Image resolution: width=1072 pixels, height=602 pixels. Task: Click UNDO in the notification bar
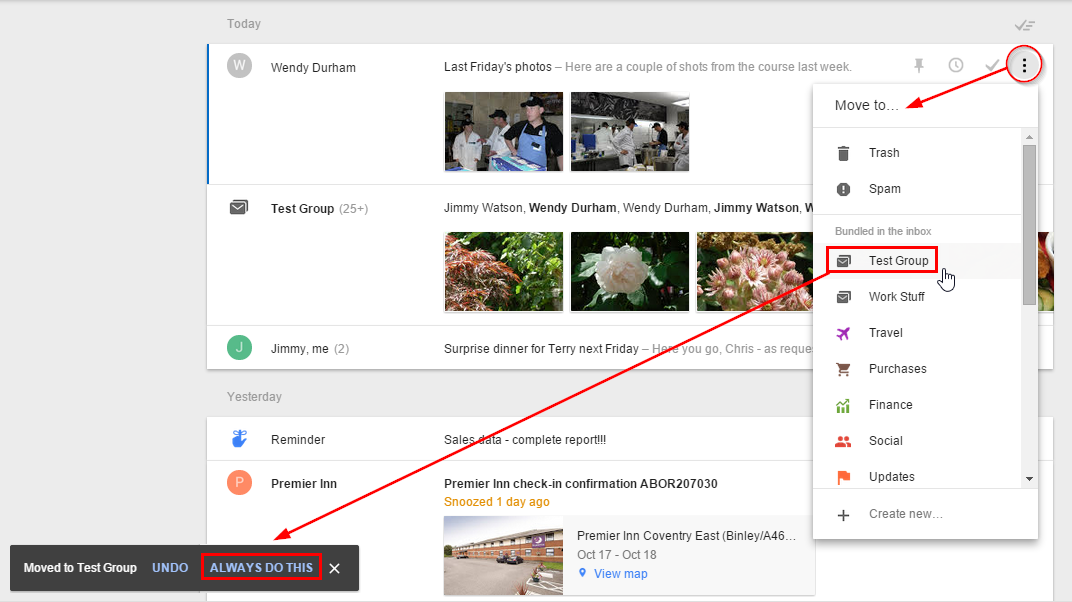point(170,568)
